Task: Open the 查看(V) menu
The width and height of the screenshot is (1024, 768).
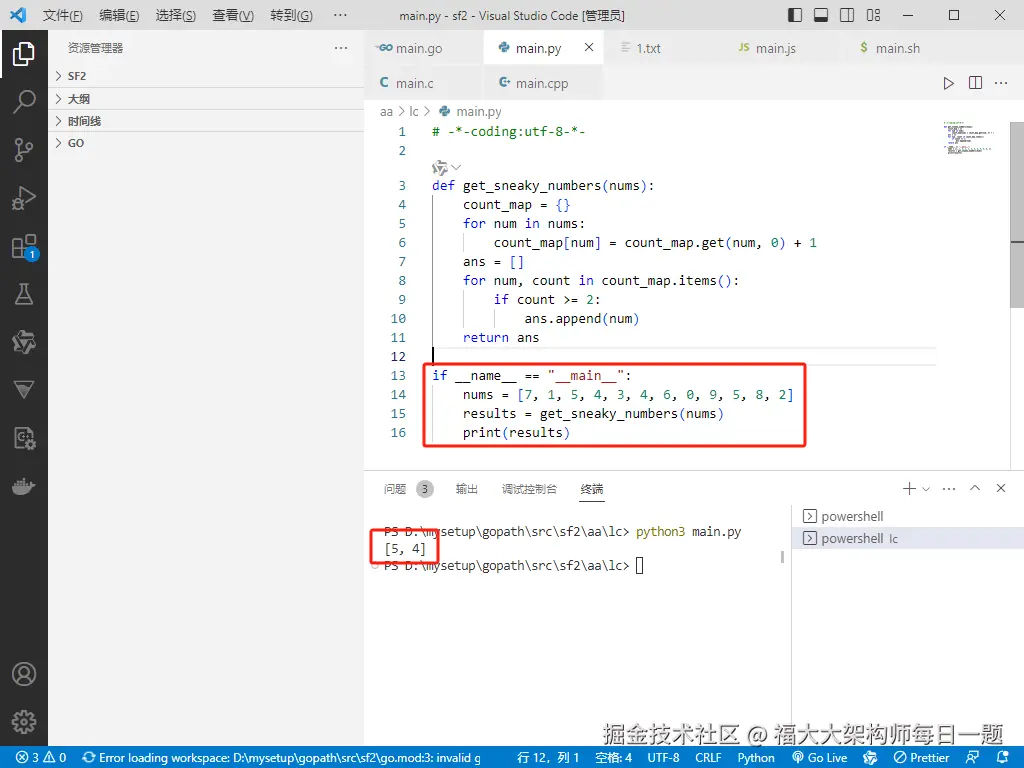Action: click(x=233, y=15)
